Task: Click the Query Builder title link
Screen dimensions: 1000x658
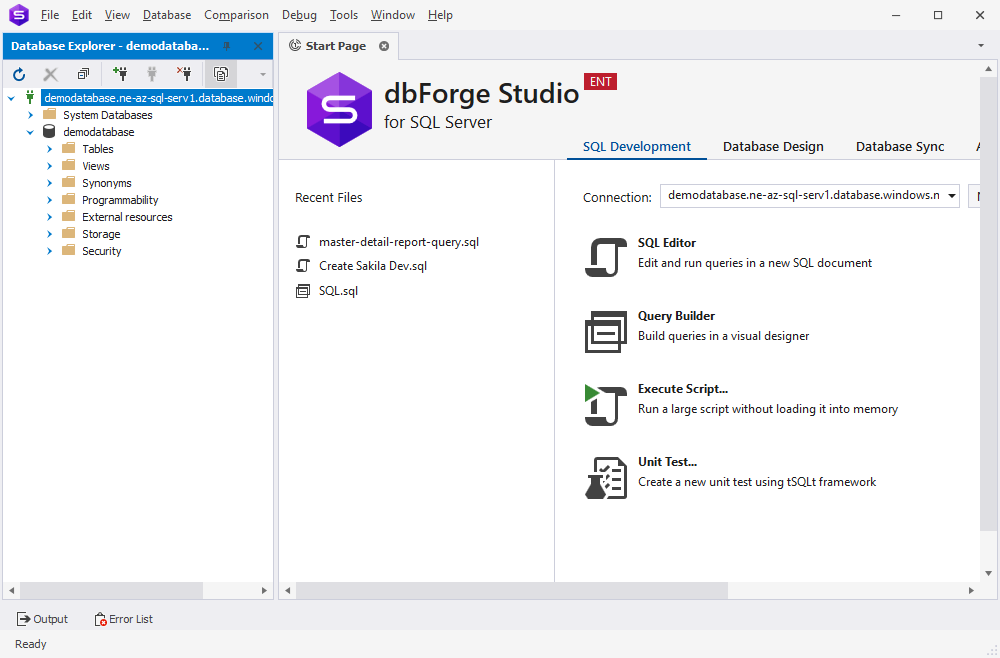Action: tap(676, 316)
